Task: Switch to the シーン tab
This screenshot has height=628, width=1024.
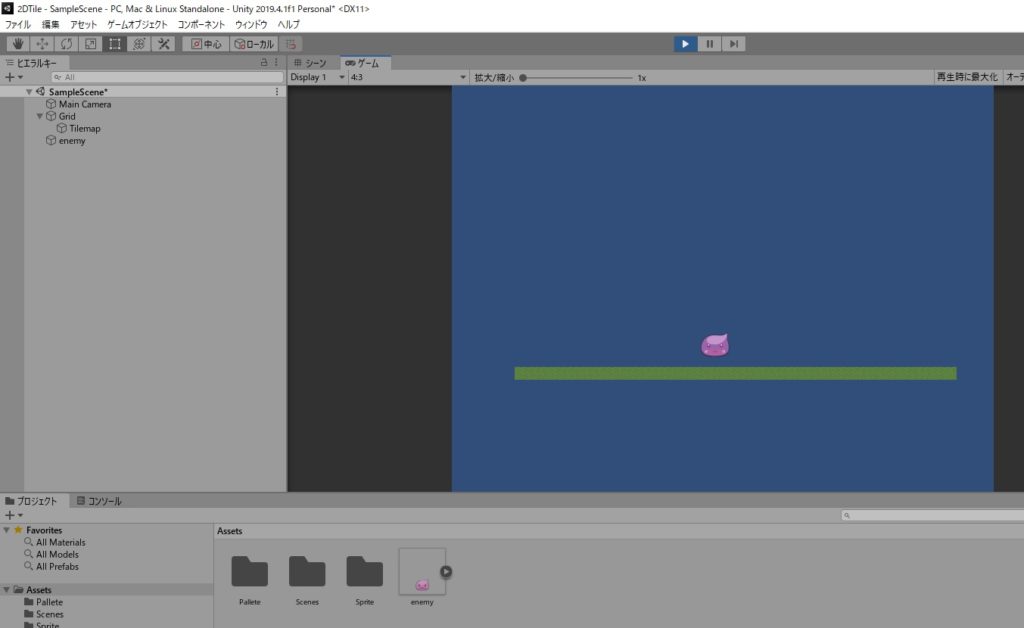Action: click(x=310, y=63)
